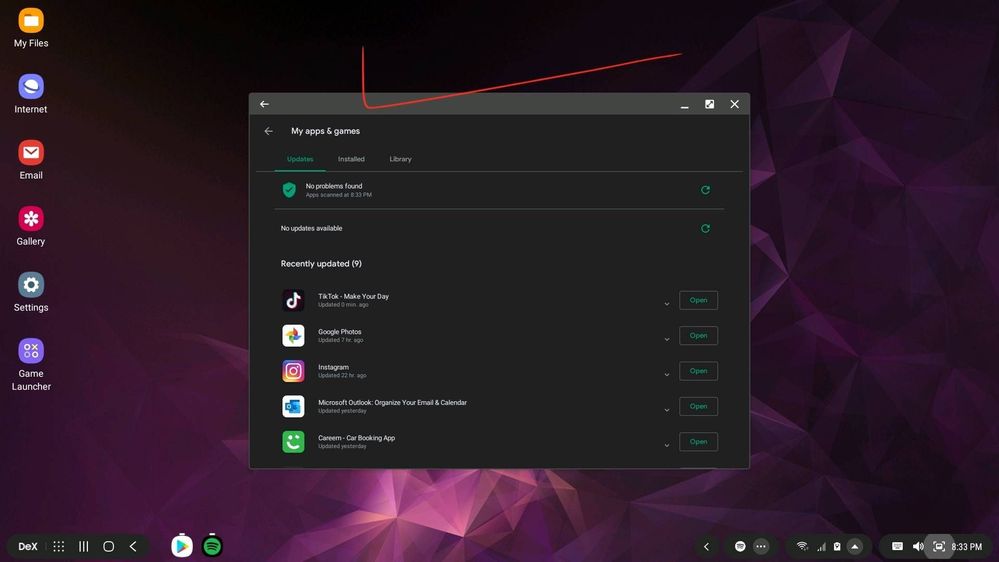Click 'No updates available' text
The width and height of the screenshot is (999, 562).
coord(312,228)
